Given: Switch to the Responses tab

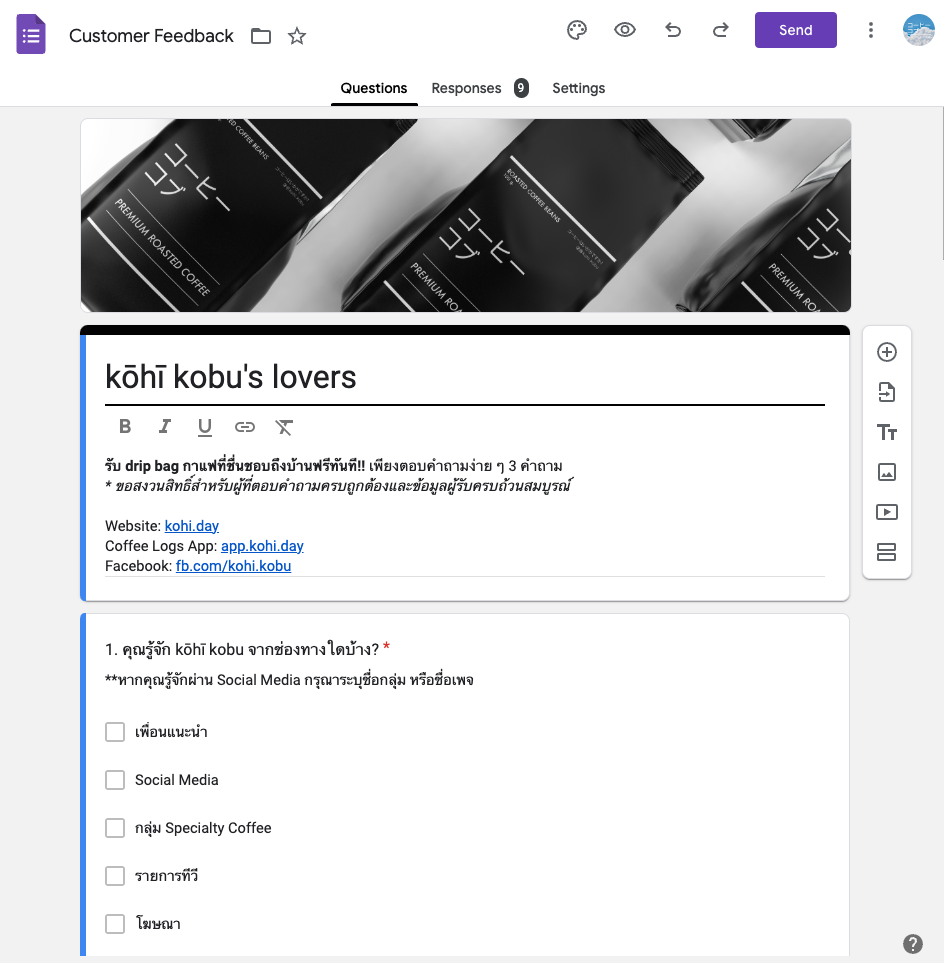Looking at the screenshot, I should click(466, 88).
